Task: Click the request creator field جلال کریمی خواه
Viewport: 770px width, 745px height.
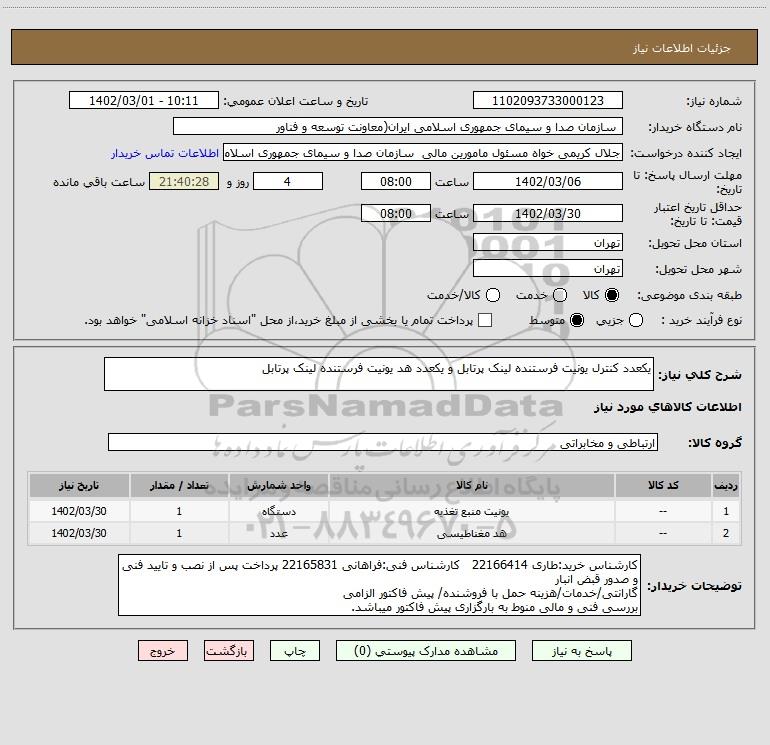Action: click(x=423, y=153)
